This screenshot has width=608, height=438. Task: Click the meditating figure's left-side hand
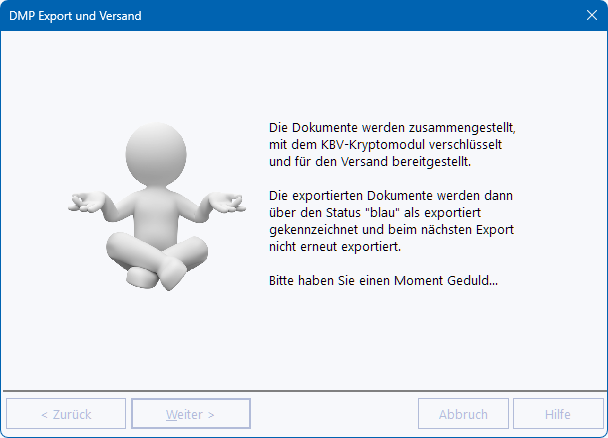pyautogui.click(x=88, y=200)
